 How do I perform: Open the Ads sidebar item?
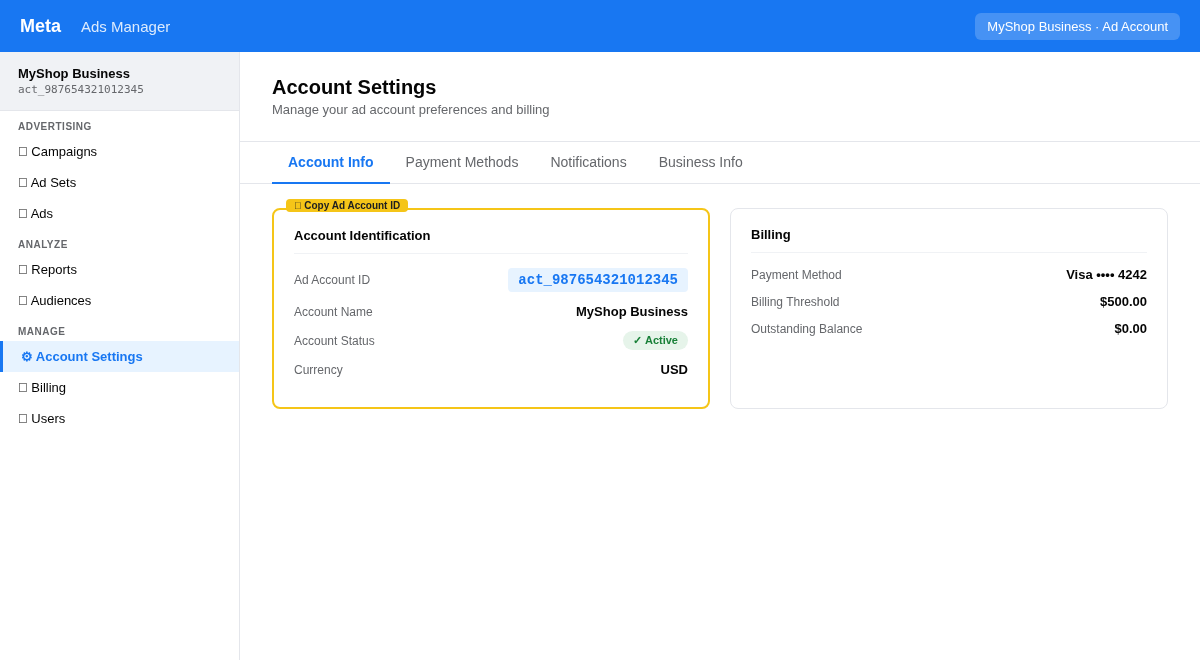click(x=119, y=213)
